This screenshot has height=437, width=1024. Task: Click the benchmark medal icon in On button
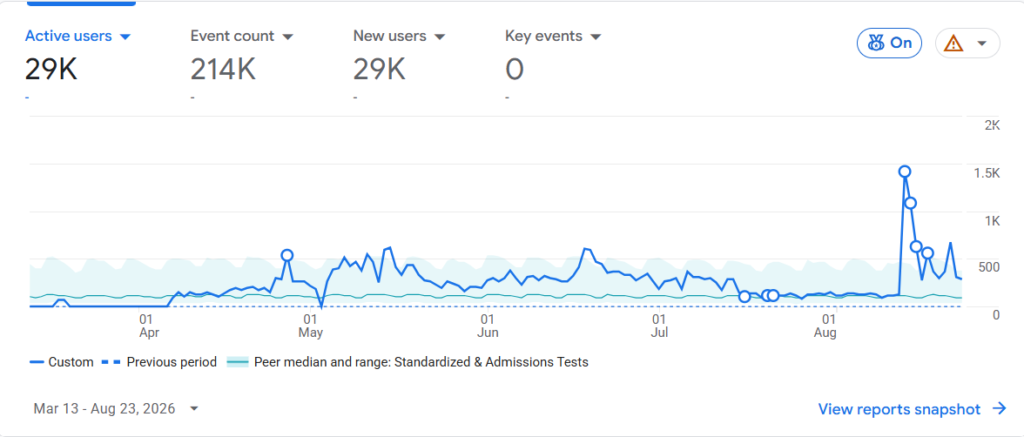click(x=875, y=43)
